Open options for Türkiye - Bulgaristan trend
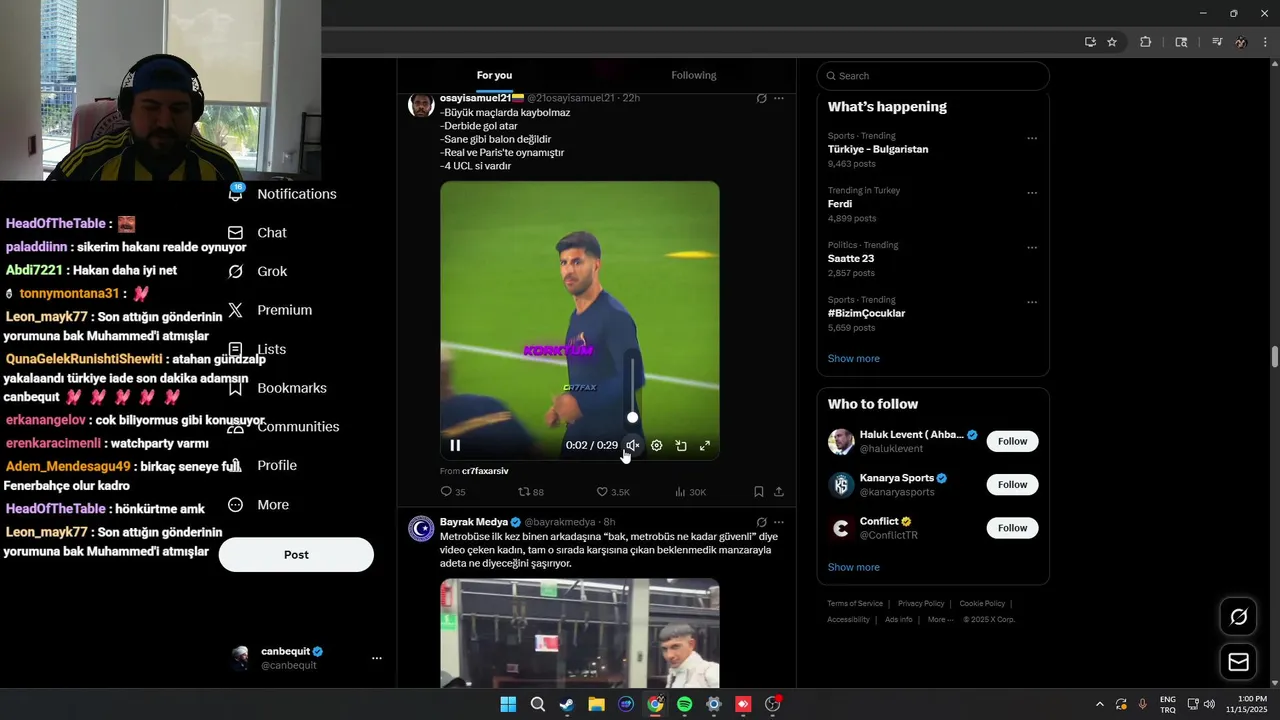The width and height of the screenshot is (1280, 720). click(x=1032, y=138)
